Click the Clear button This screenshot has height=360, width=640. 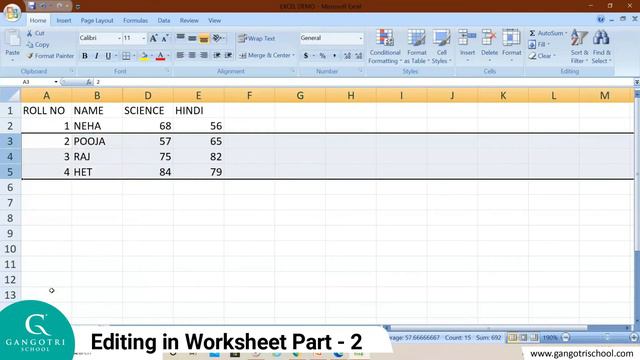542,56
